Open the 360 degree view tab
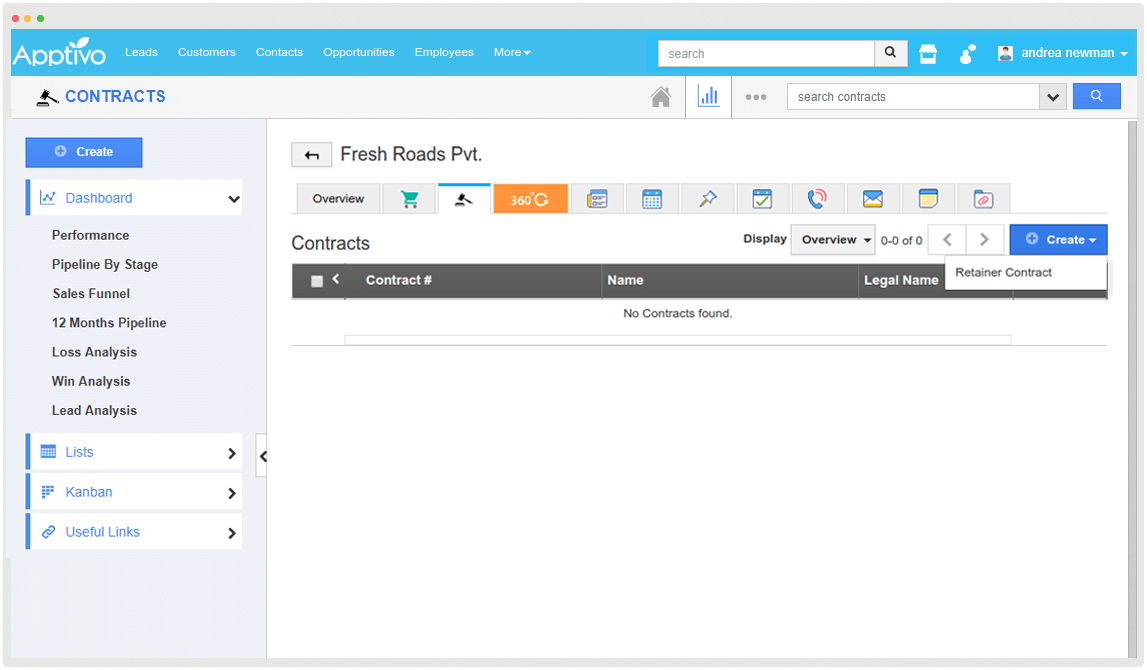Screen dimensions: 1147x670 pos(530,199)
